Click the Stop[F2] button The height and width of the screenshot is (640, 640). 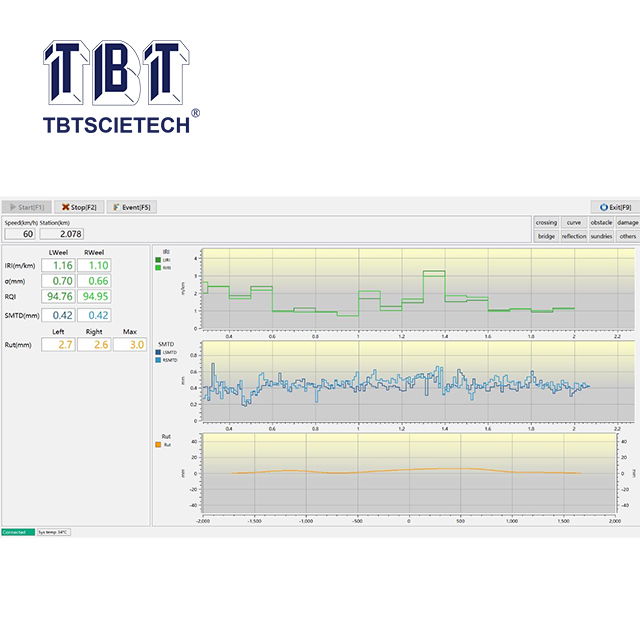tap(78, 207)
